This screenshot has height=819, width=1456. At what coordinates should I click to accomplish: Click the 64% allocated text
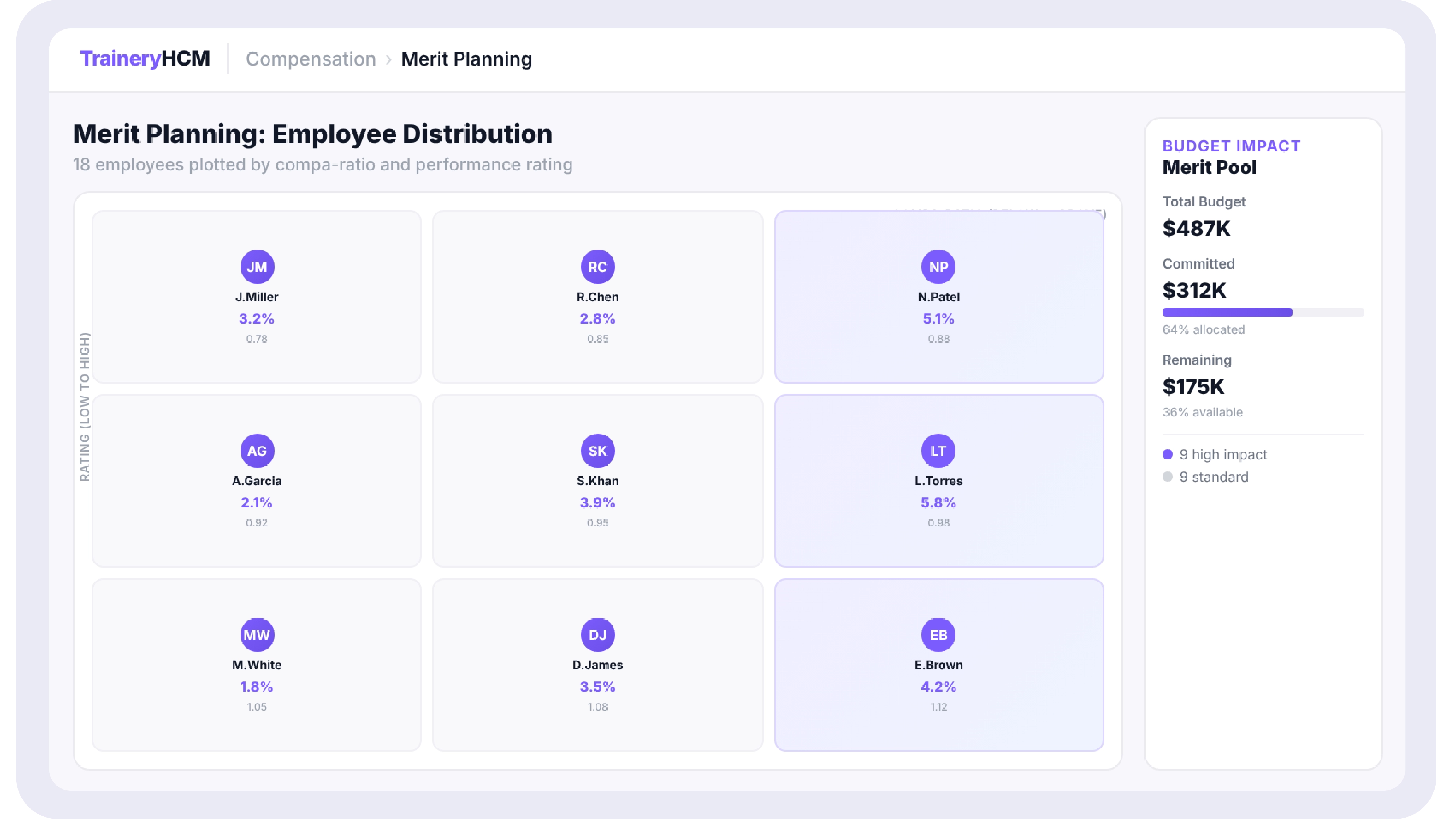click(1203, 329)
